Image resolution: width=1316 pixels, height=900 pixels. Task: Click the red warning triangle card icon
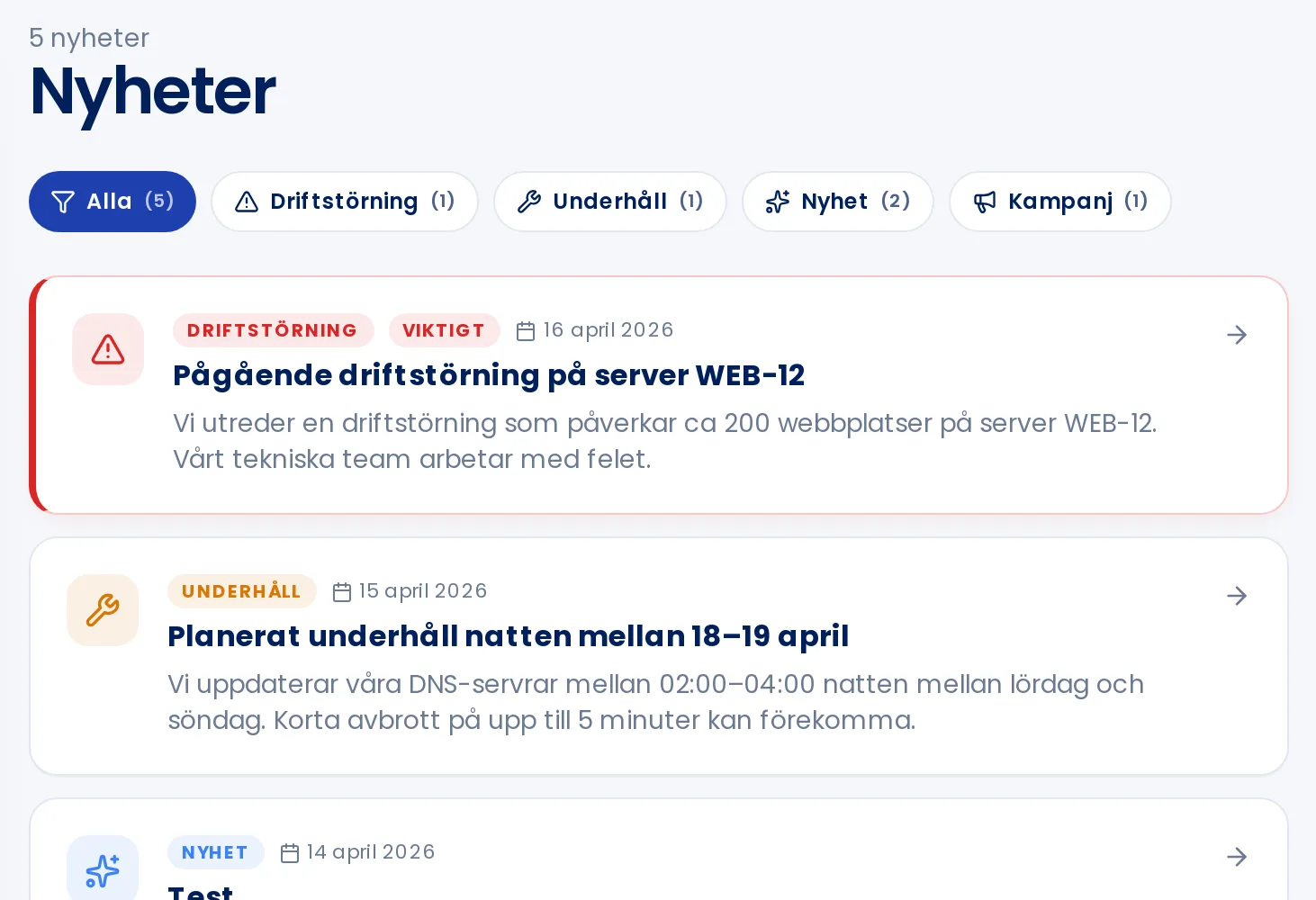coord(108,349)
